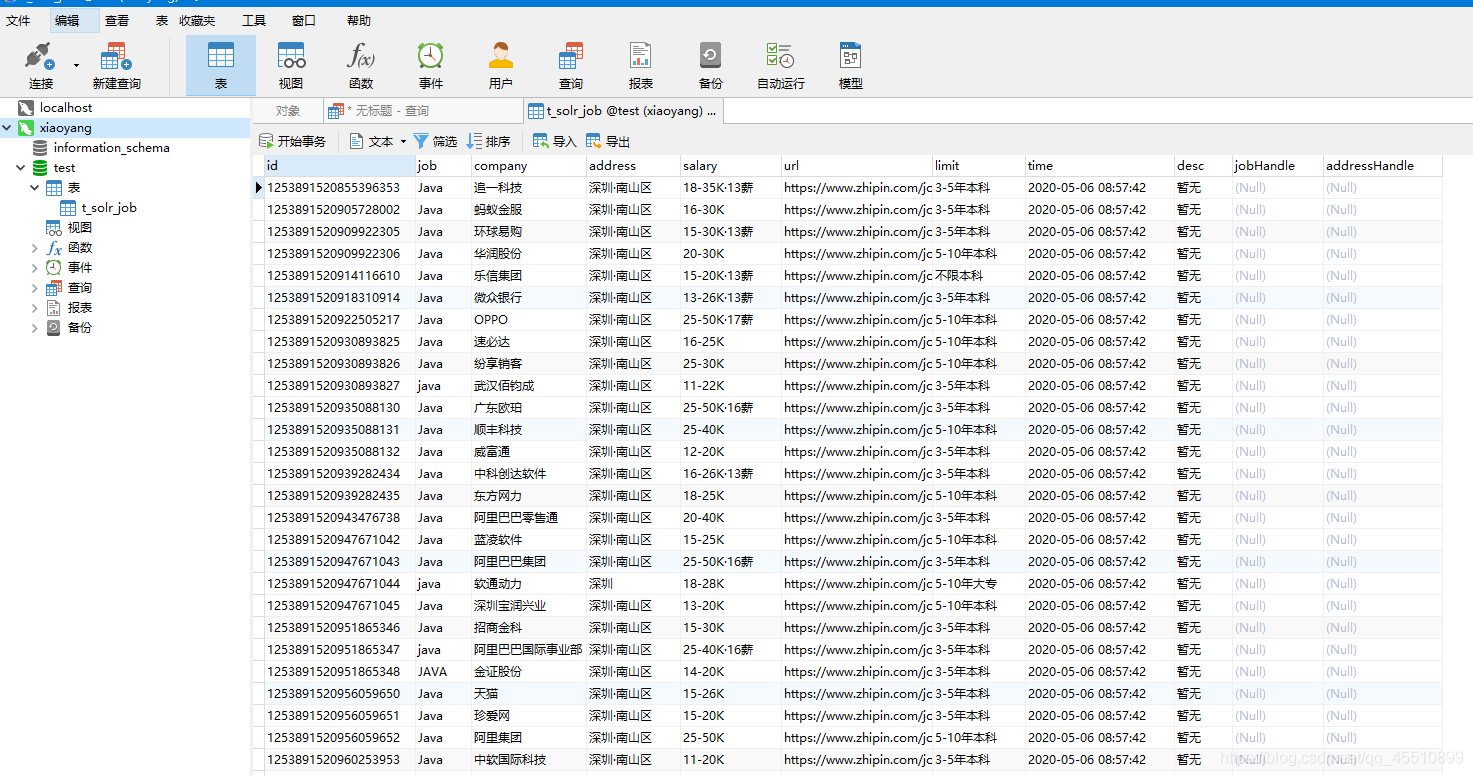Select the 中软国际科技 company cell
Image resolution: width=1473 pixels, height=776 pixels.
tap(528, 760)
